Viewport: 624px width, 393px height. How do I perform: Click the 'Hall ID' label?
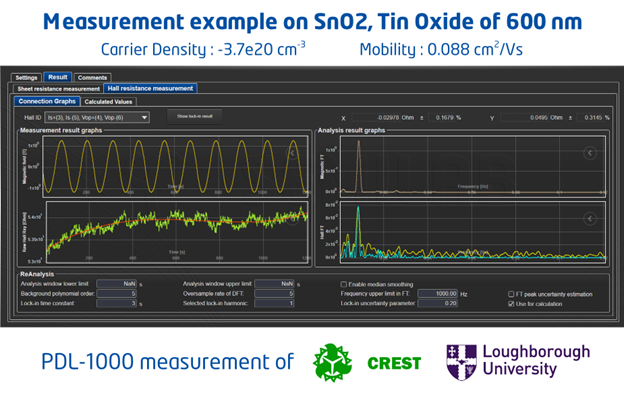[x=33, y=118]
